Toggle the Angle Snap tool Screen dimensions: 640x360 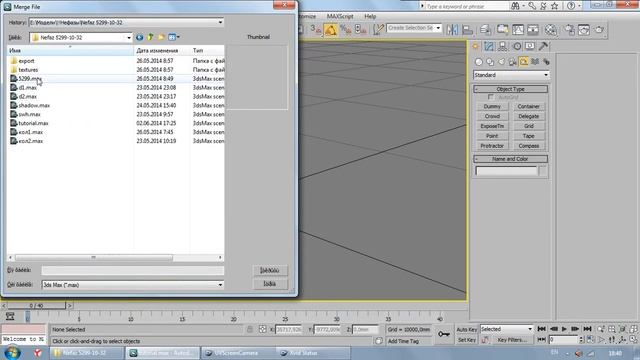click(x=331, y=29)
